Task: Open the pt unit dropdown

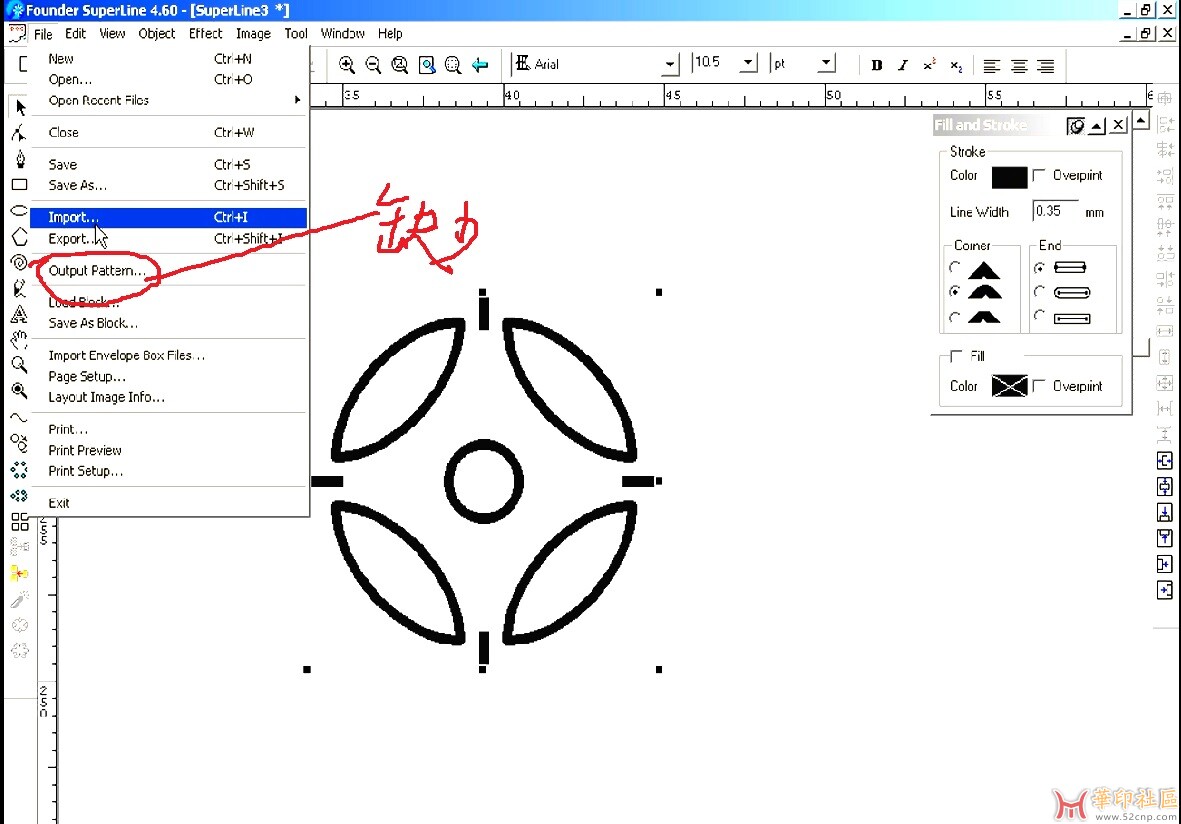Action: click(x=826, y=63)
